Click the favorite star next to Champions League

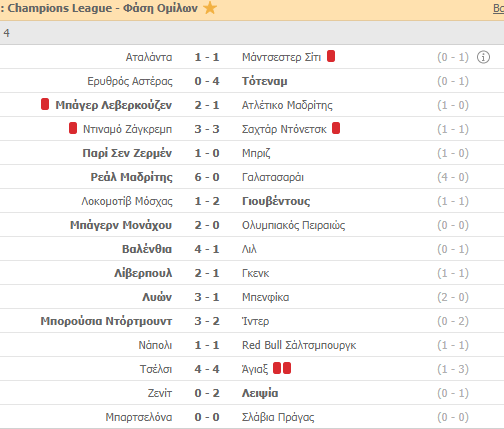click(210, 8)
